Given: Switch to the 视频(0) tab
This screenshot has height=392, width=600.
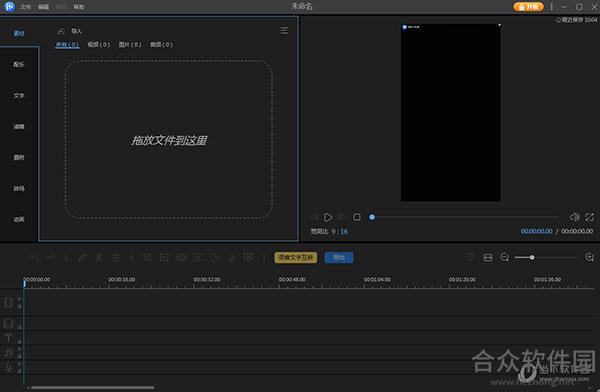Looking at the screenshot, I should (x=99, y=44).
